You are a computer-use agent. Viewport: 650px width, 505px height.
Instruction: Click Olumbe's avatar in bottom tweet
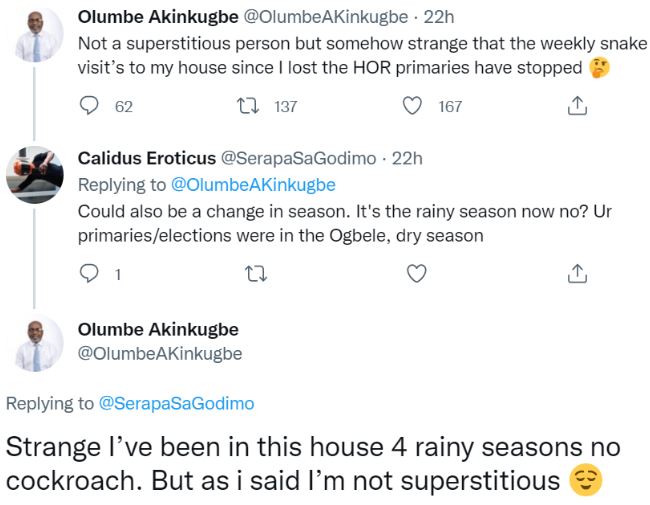tap(36, 343)
